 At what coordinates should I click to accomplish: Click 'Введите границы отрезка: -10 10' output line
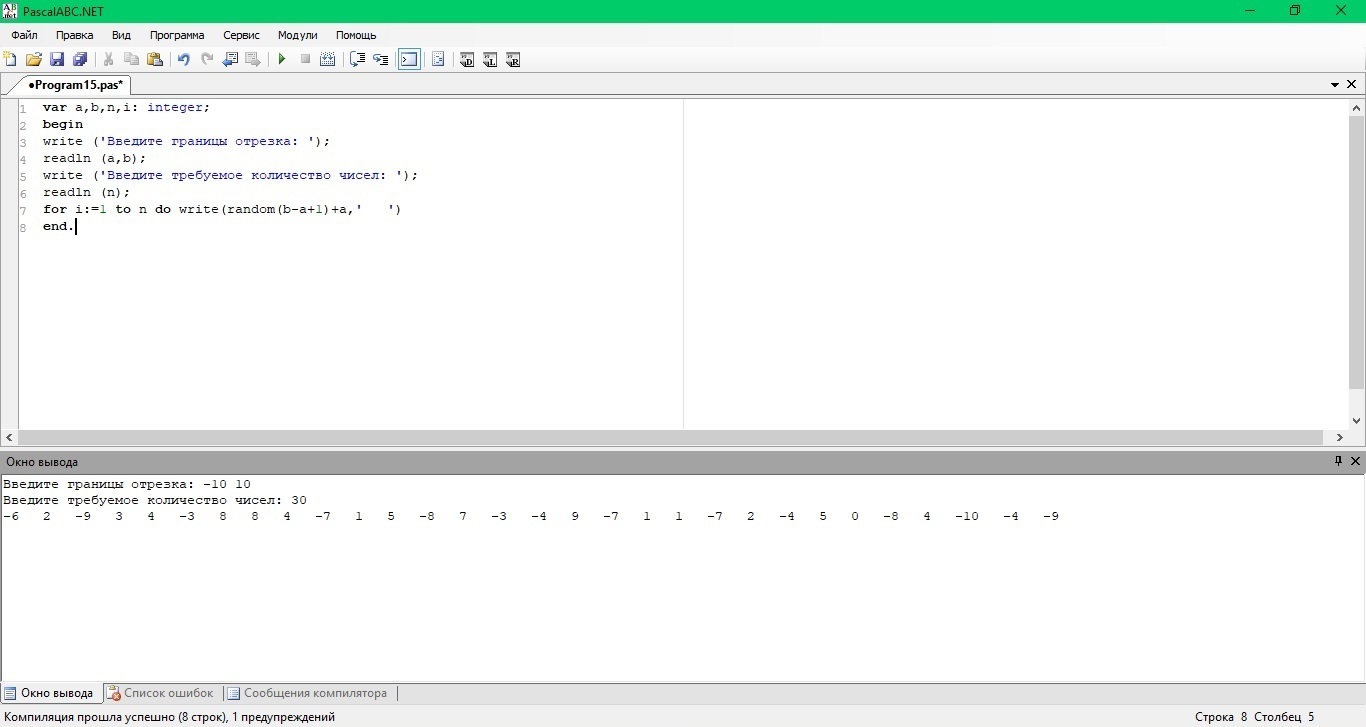[127, 484]
